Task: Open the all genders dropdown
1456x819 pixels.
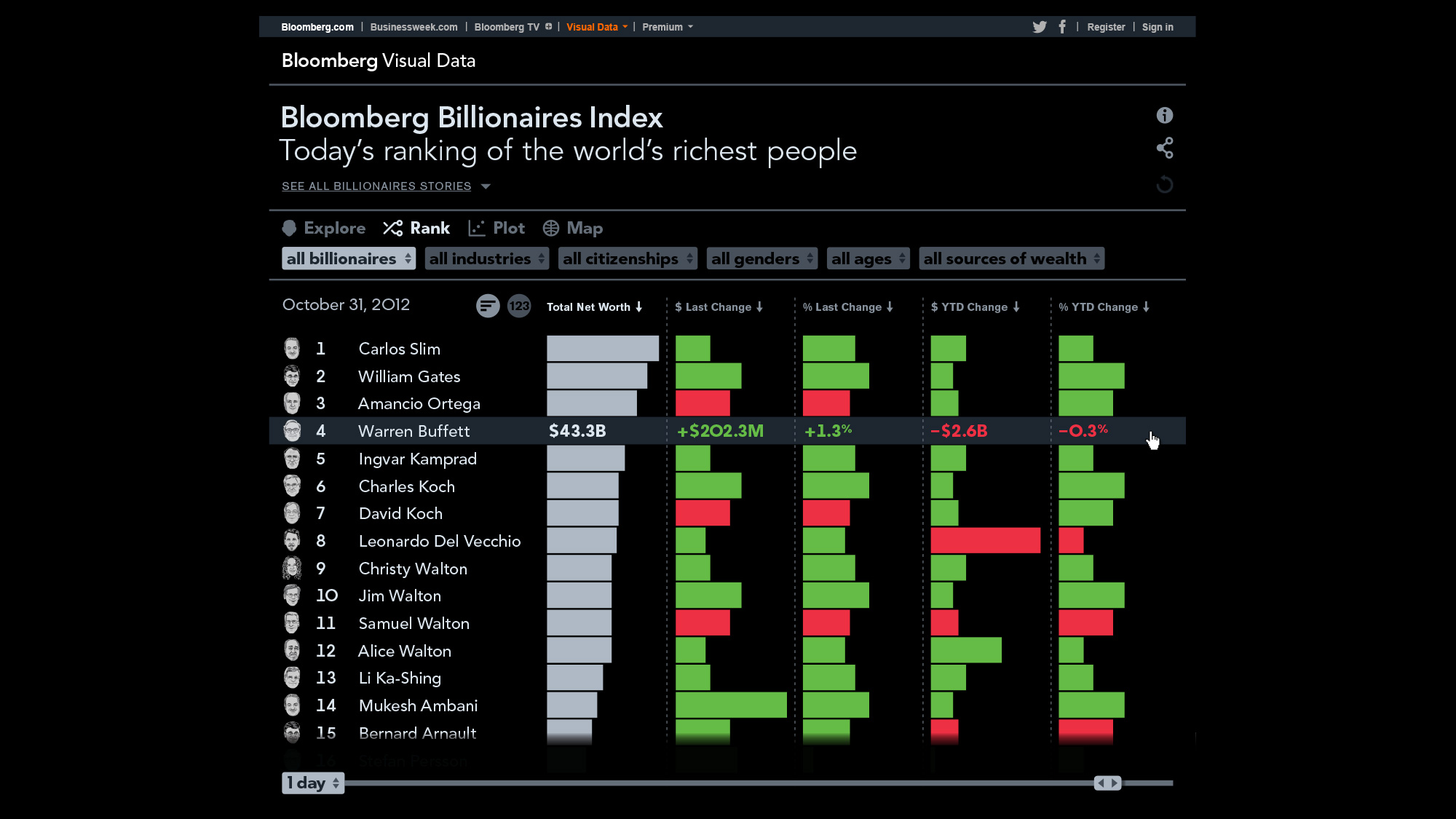Action: [762, 258]
